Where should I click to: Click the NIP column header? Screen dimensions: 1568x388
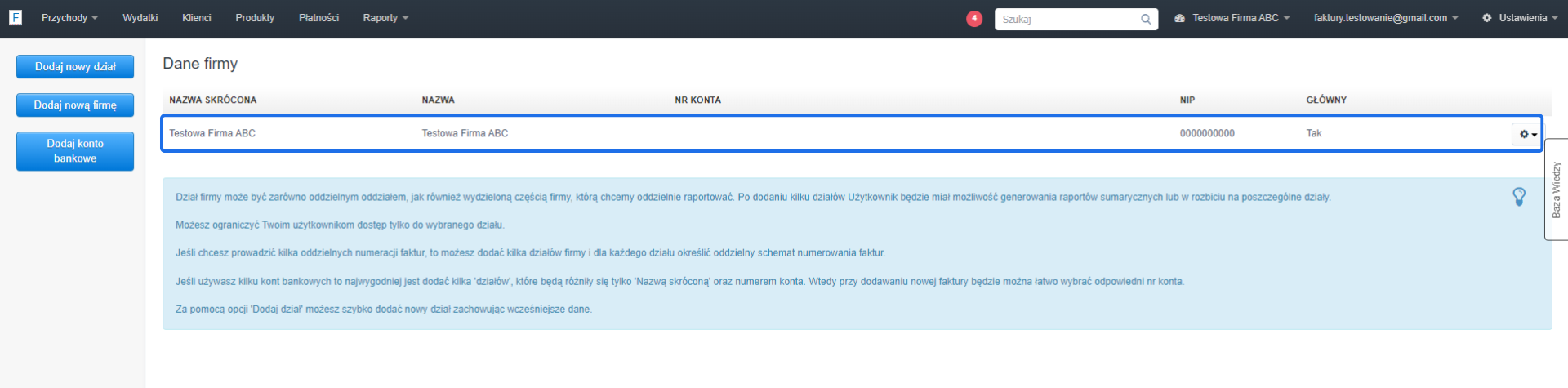[1187, 100]
